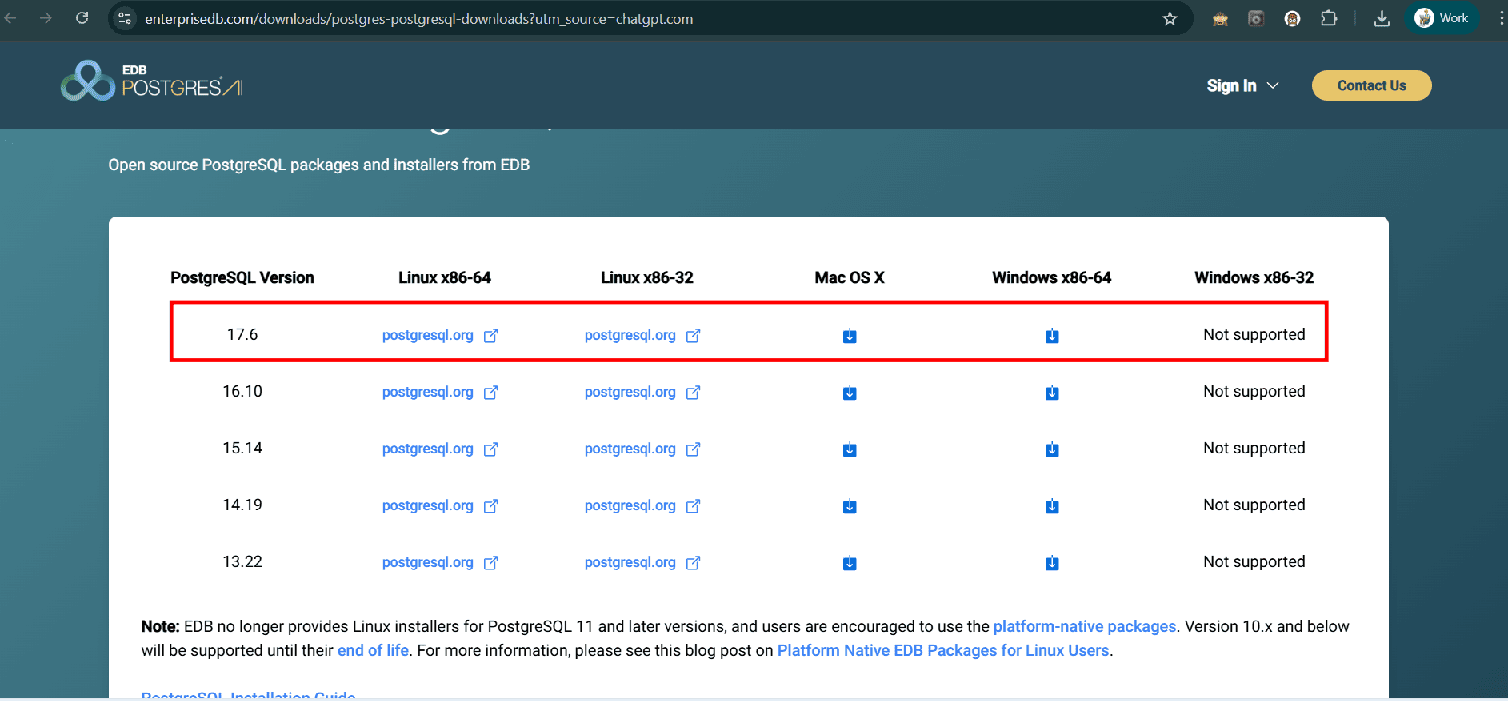Click the EDB Postgres AI logo
Viewport: 1508px width, 701px height.
tap(152, 81)
